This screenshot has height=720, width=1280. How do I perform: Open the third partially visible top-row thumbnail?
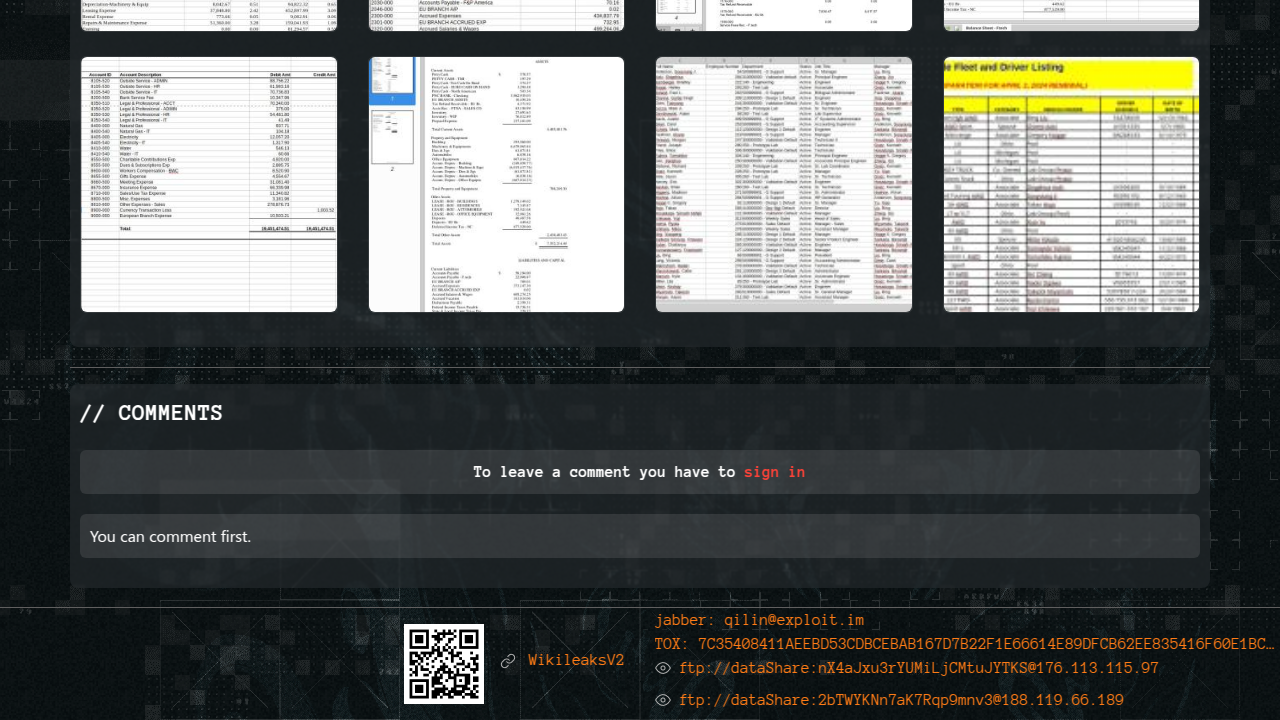coord(784,15)
